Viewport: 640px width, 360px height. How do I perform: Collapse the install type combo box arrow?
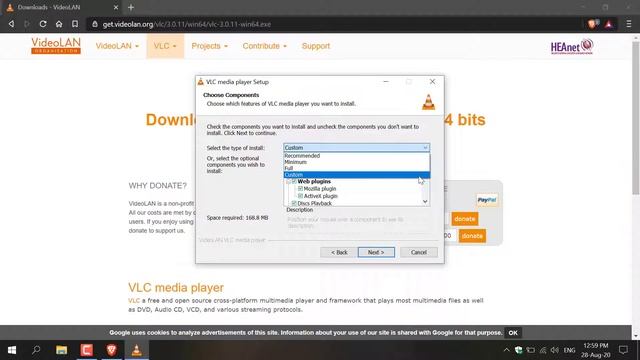tap(425, 147)
